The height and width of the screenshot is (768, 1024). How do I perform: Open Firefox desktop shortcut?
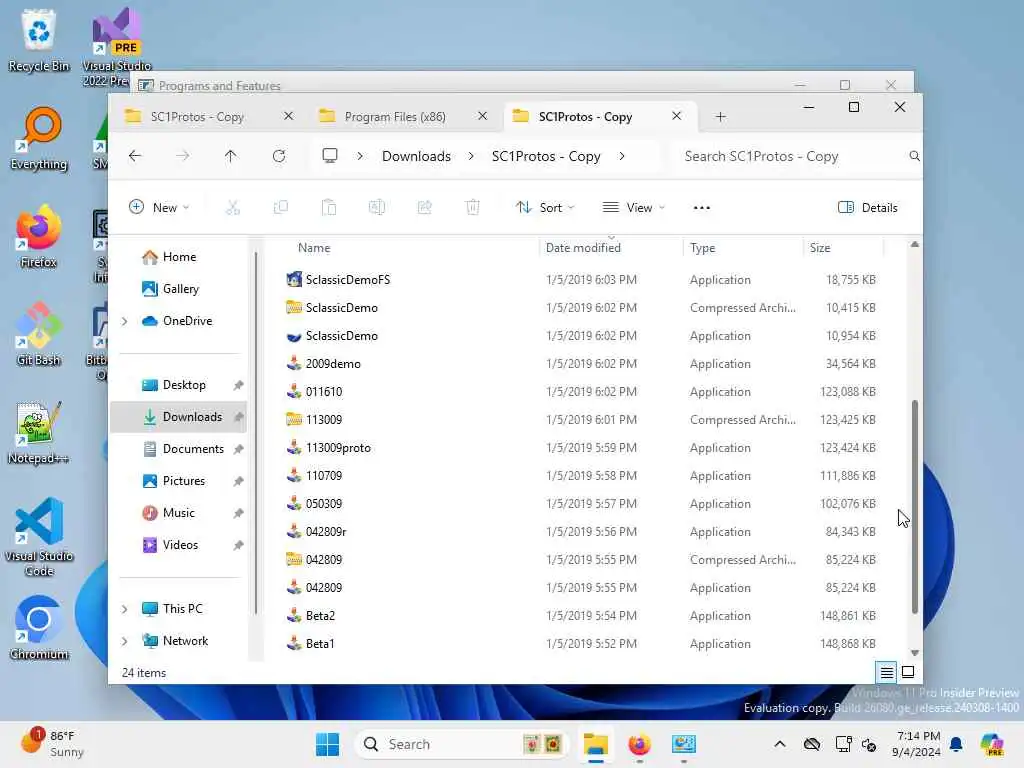point(39,237)
